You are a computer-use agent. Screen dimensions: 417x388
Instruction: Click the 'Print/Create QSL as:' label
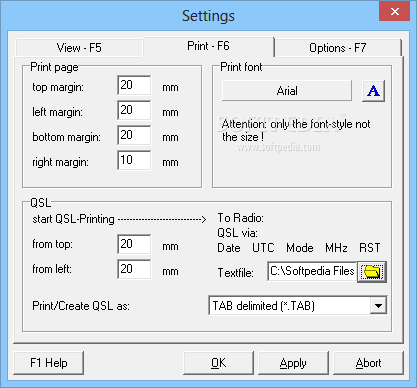click(x=81, y=306)
